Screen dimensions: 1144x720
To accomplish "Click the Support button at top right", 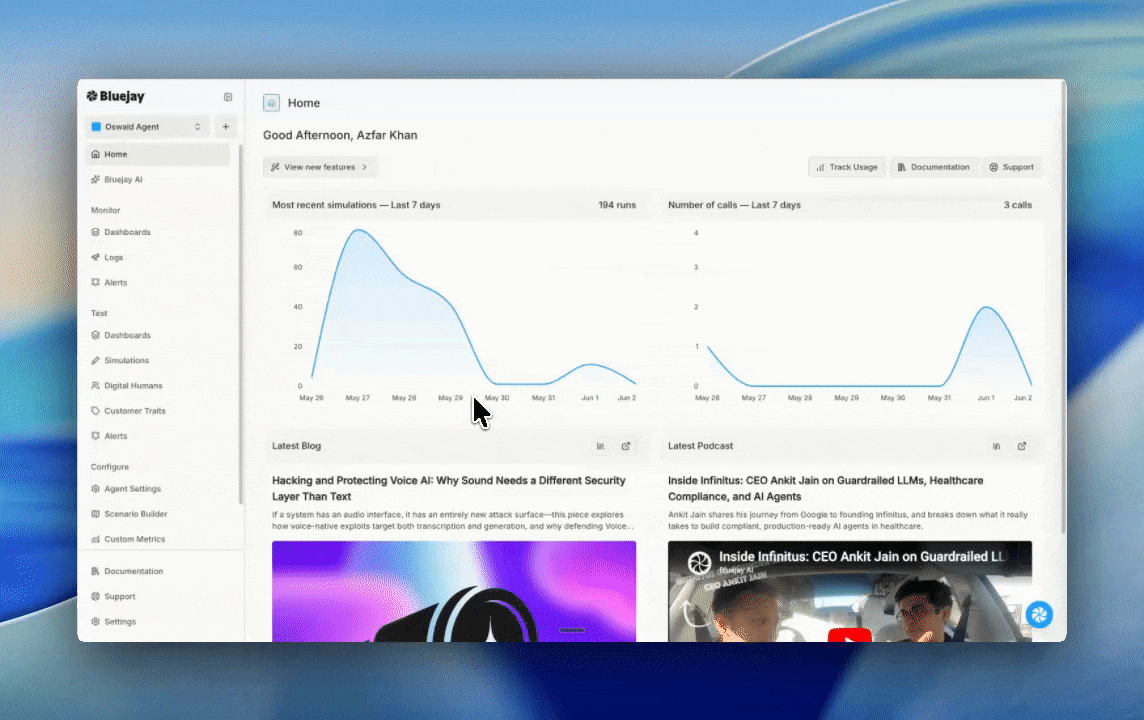I will [1011, 167].
